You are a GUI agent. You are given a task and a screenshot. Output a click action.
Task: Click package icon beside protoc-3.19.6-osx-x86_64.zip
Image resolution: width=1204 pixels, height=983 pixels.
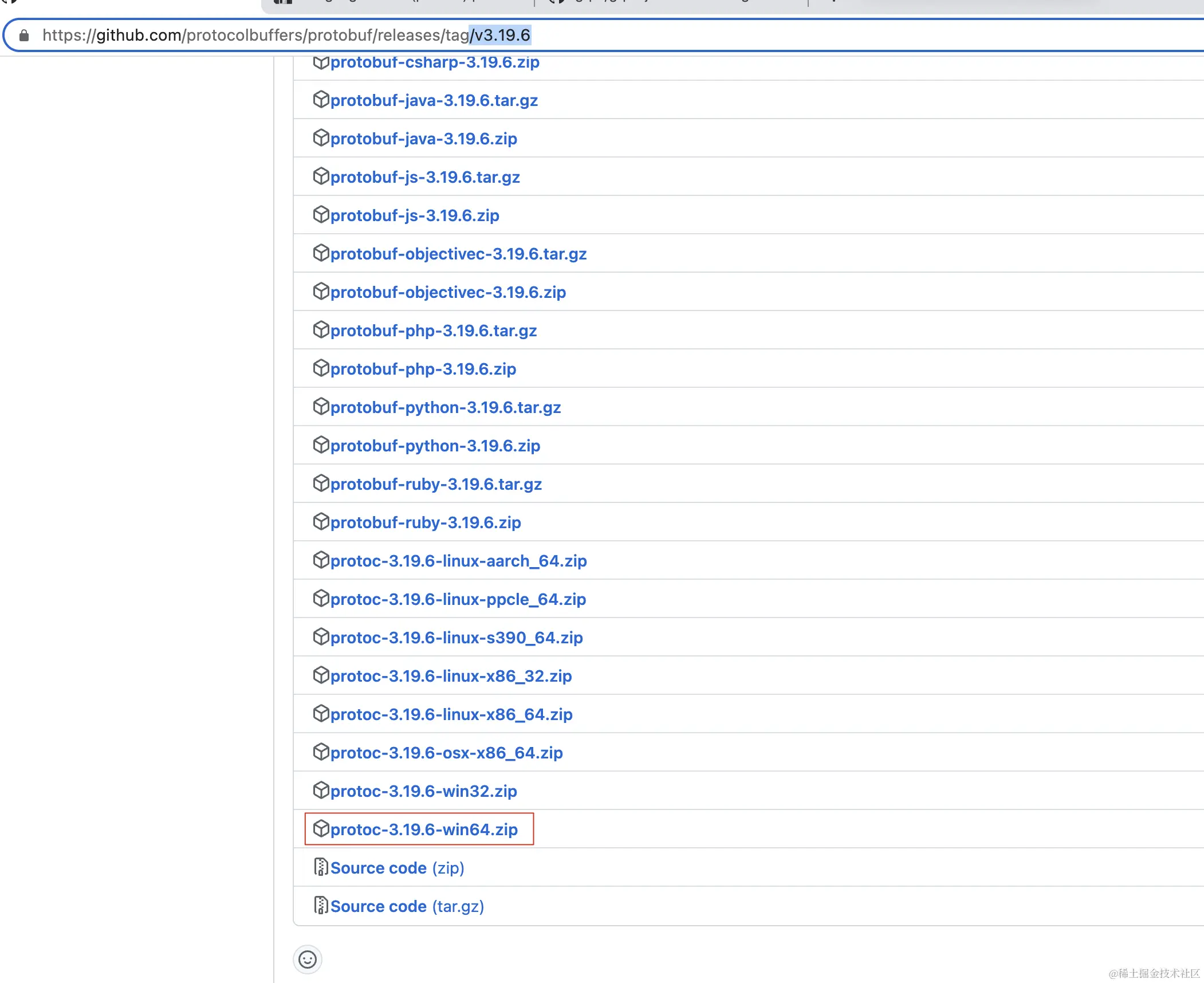point(321,752)
